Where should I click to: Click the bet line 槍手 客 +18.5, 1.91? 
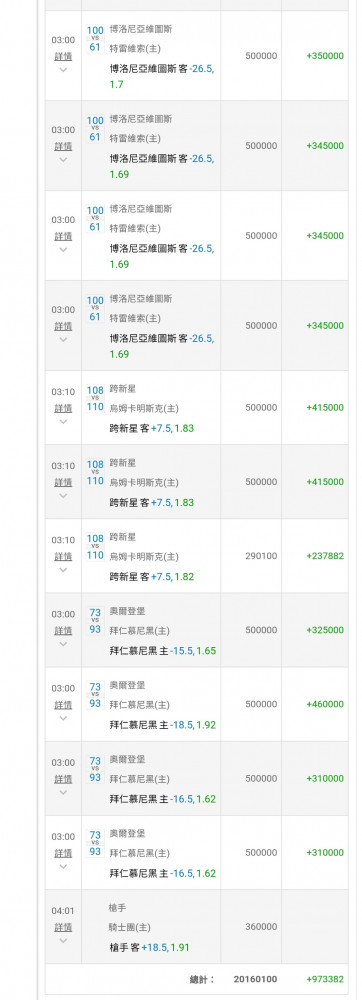click(x=150, y=948)
